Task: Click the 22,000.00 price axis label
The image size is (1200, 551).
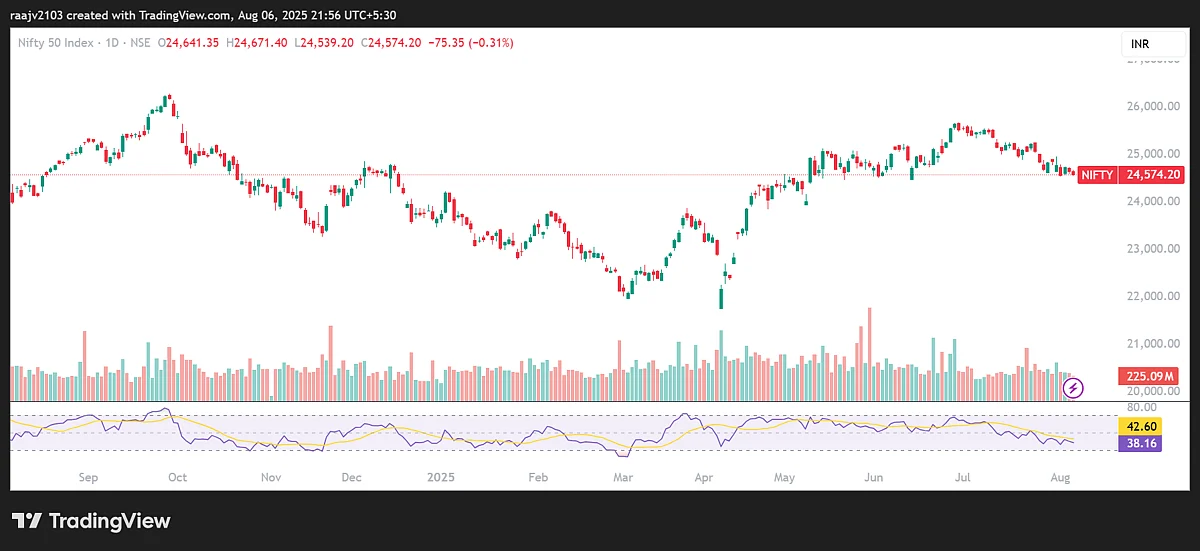Action: [x=1154, y=296]
